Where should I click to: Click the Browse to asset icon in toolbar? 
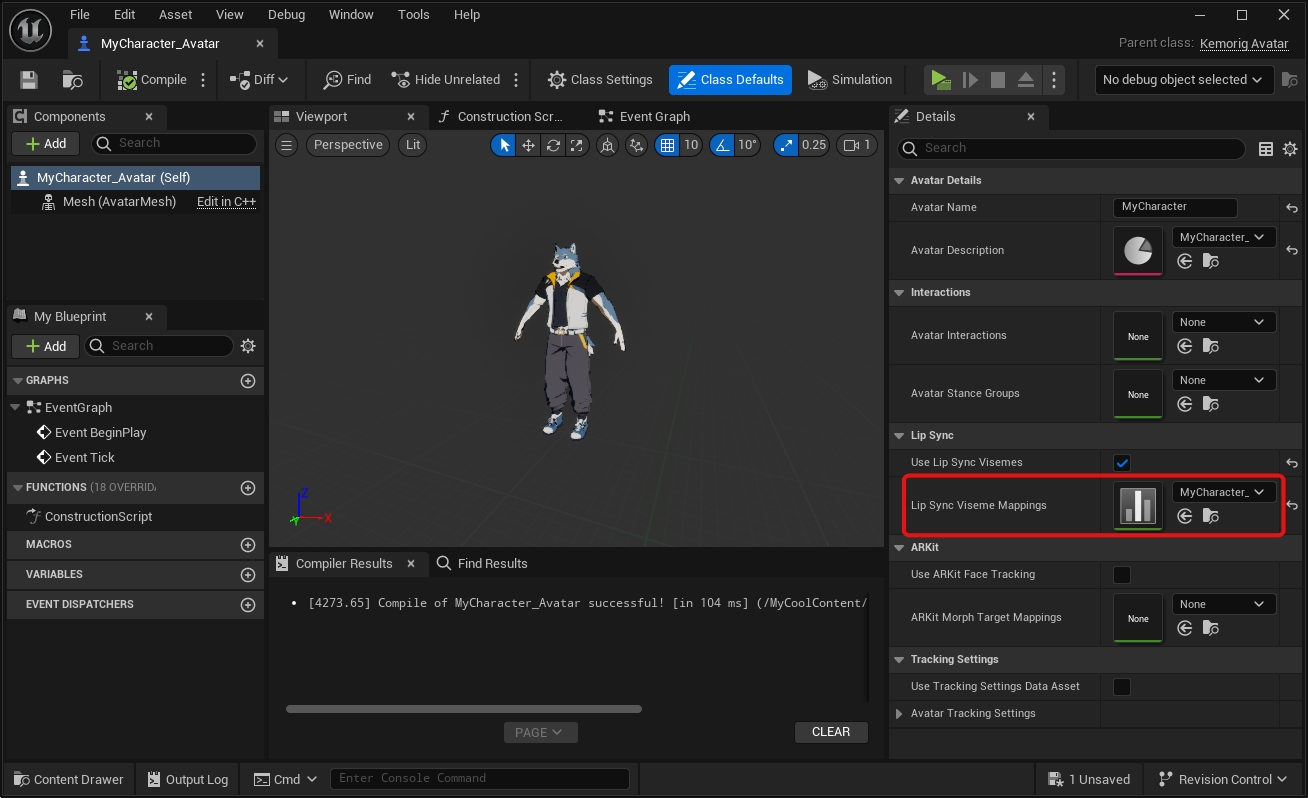tap(72, 80)
